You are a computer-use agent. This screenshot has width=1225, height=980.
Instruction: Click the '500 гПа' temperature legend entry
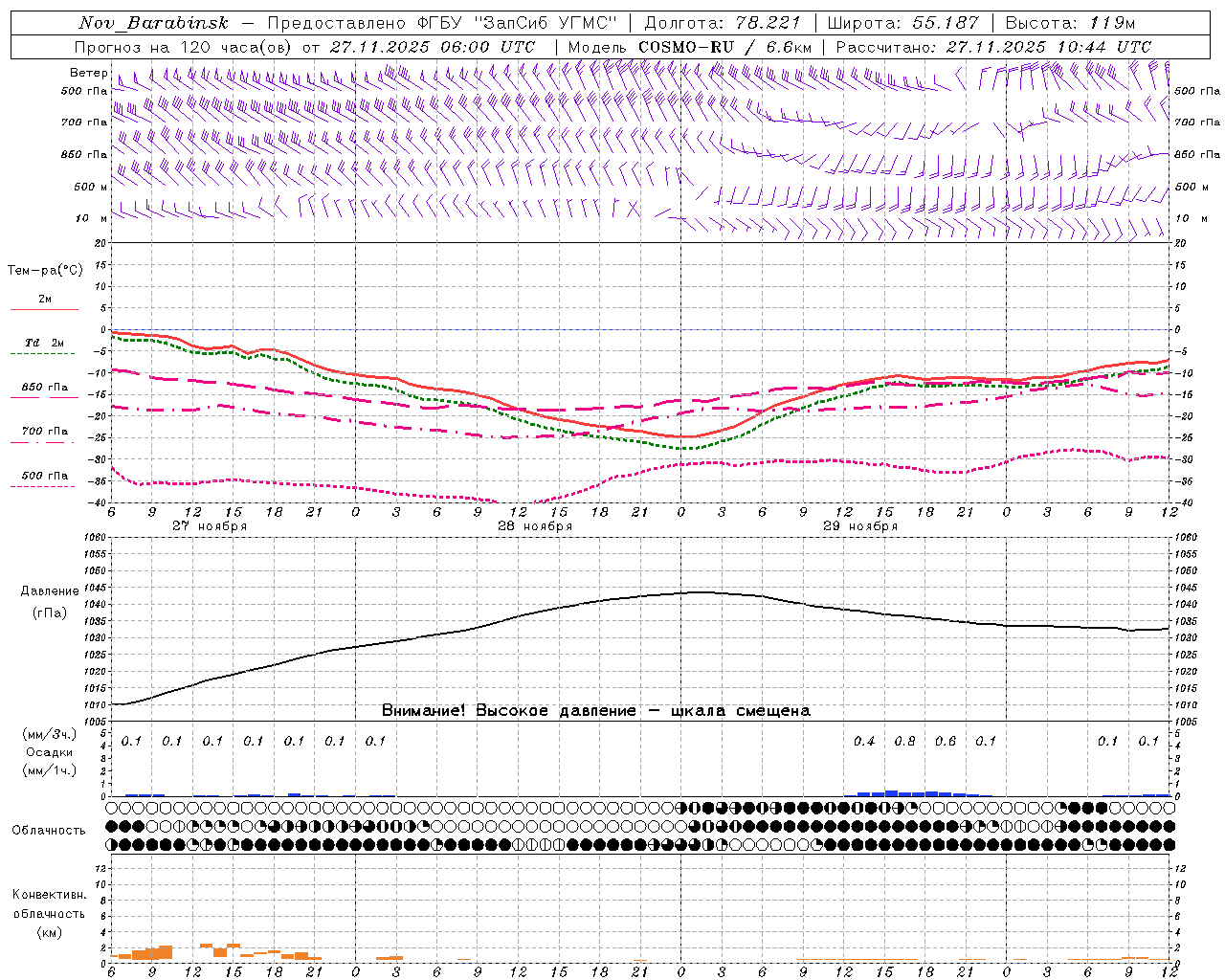point(45,476)
